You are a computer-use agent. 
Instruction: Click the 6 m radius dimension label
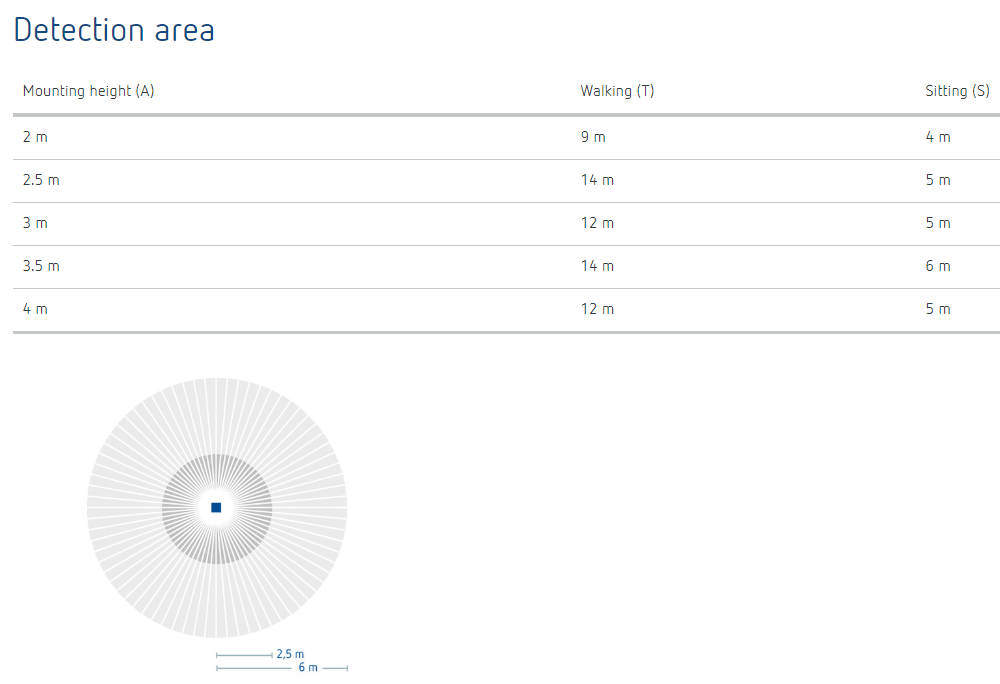308,667
